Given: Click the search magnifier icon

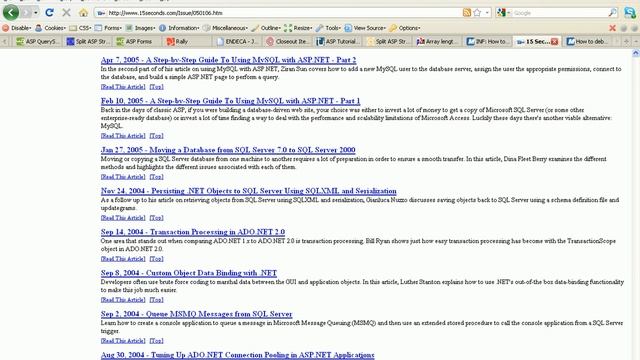Looking at the screenshot, I should [x=612, y=13].
